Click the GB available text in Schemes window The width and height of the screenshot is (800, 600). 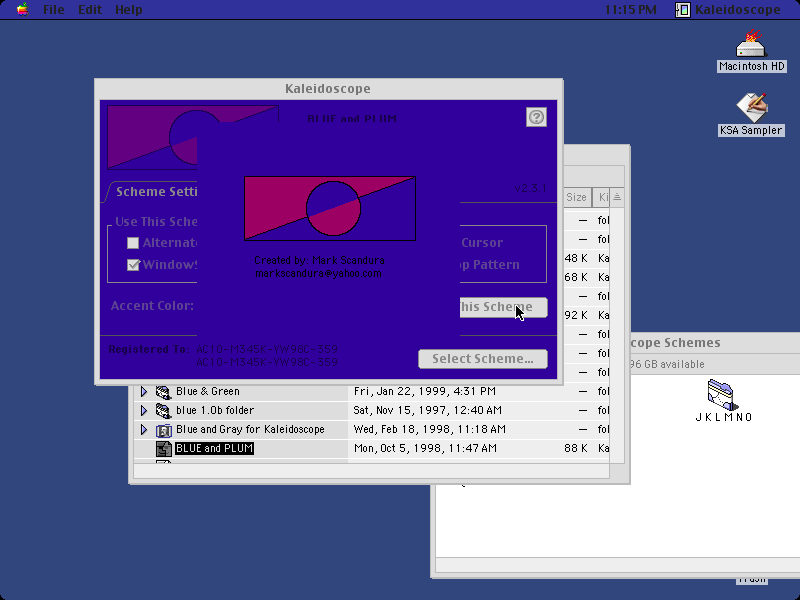(x=667, y=364)
